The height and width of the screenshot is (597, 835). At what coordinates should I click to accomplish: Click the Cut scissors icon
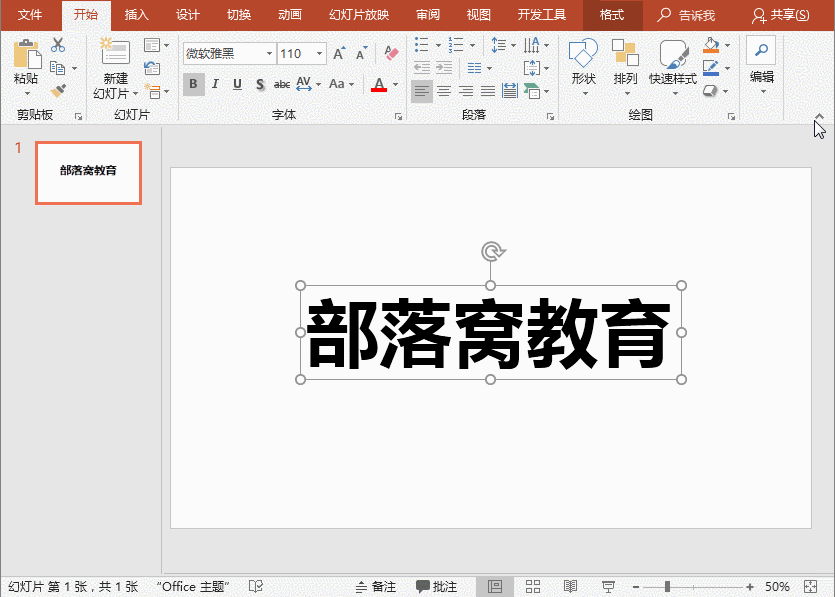coord(58,45)
